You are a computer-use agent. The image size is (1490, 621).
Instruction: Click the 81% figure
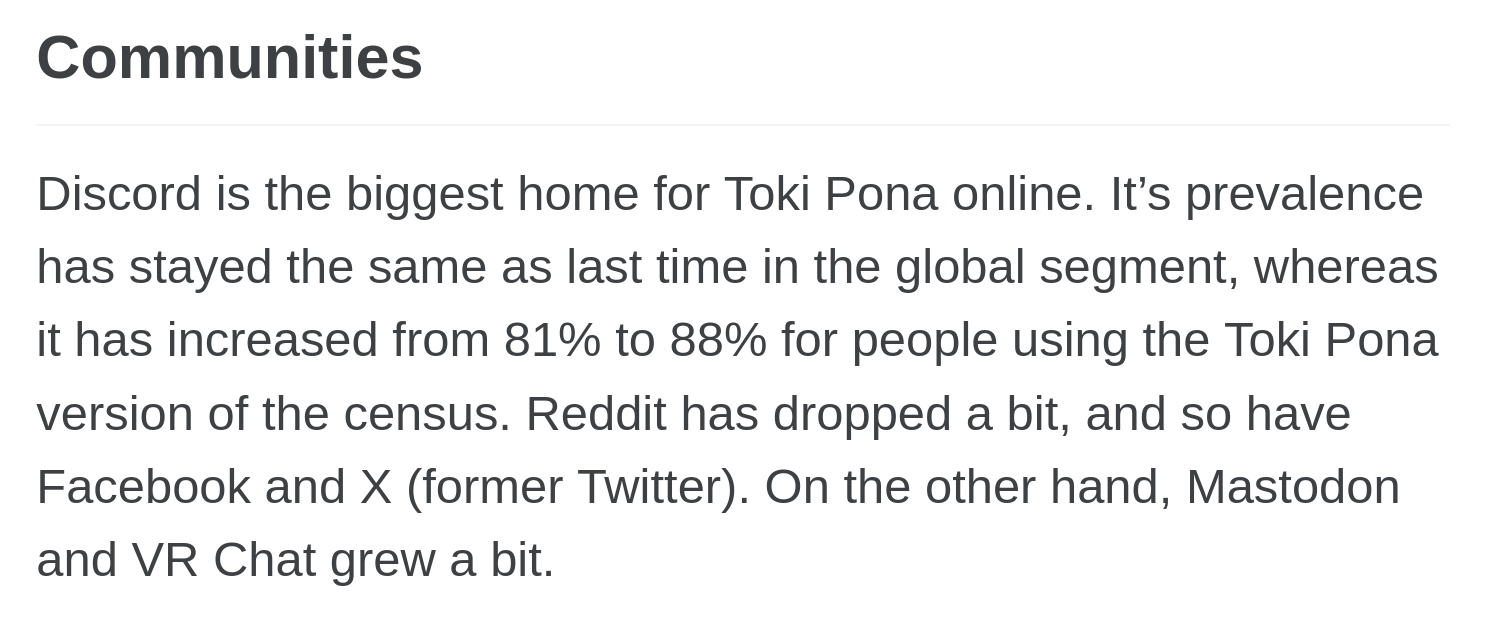click(552, 340)
